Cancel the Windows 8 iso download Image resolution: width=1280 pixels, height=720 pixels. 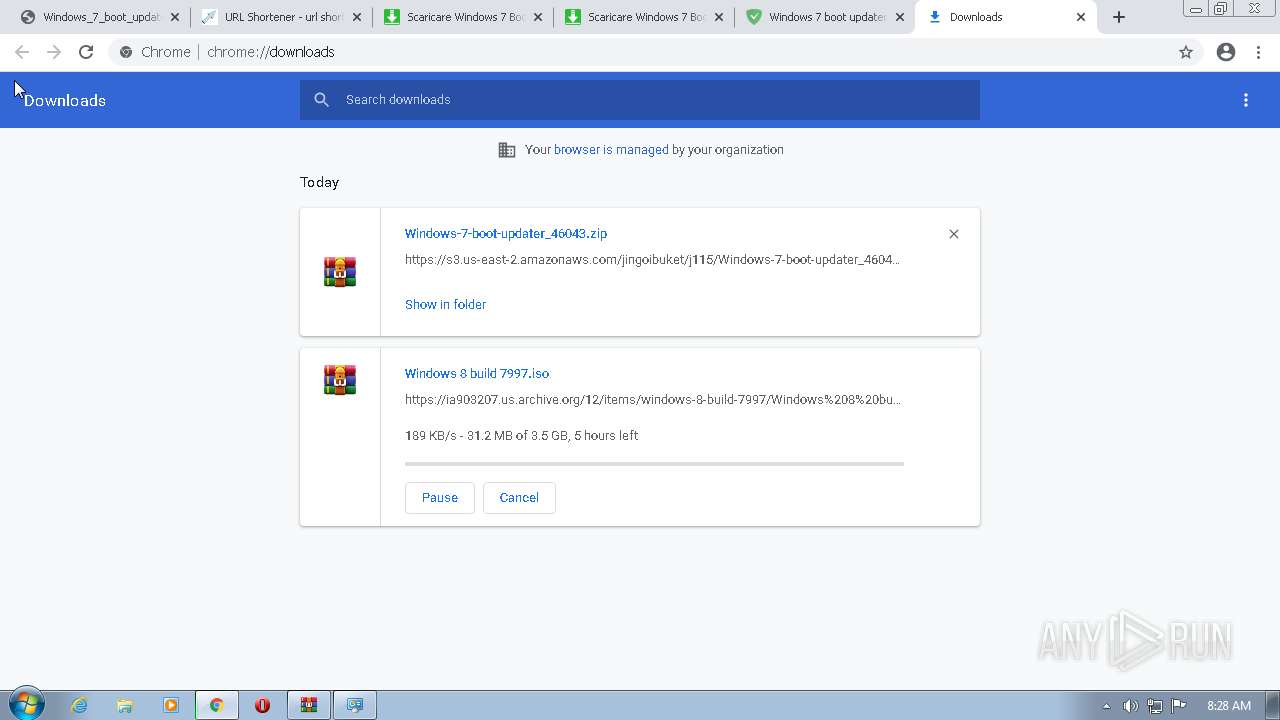coord(519,497)
